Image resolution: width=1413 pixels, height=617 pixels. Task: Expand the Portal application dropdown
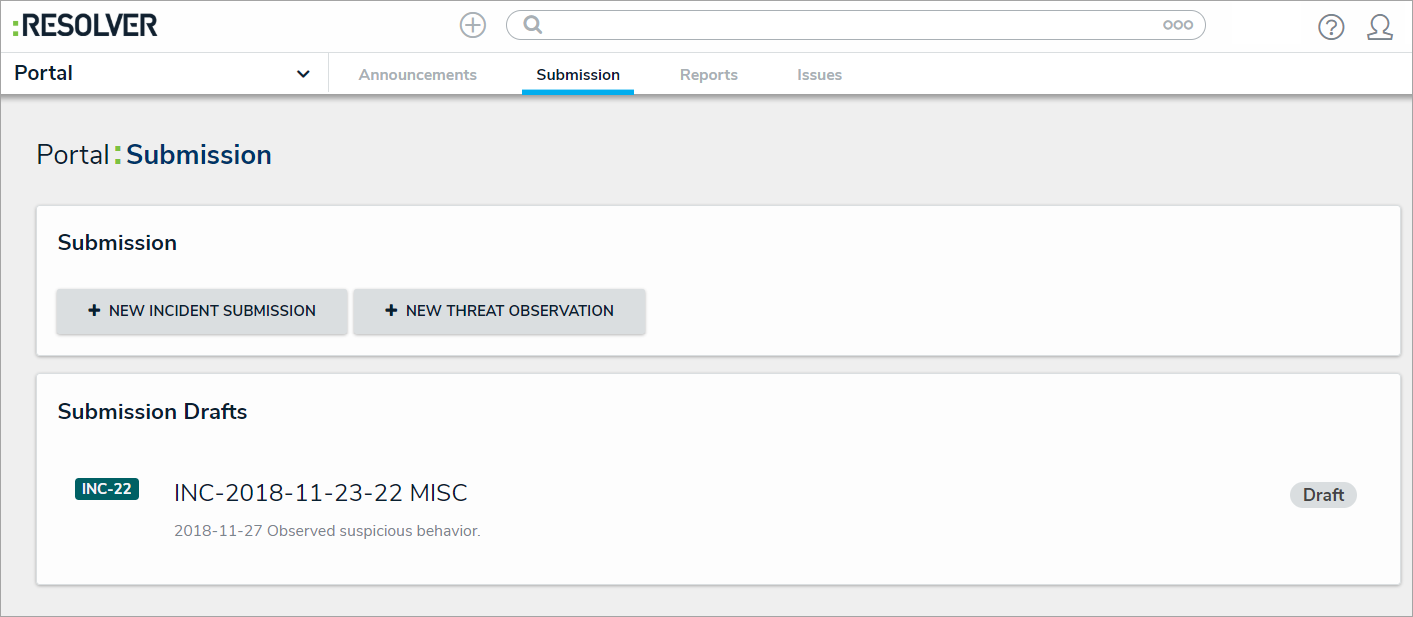click(x=164, y=74)
